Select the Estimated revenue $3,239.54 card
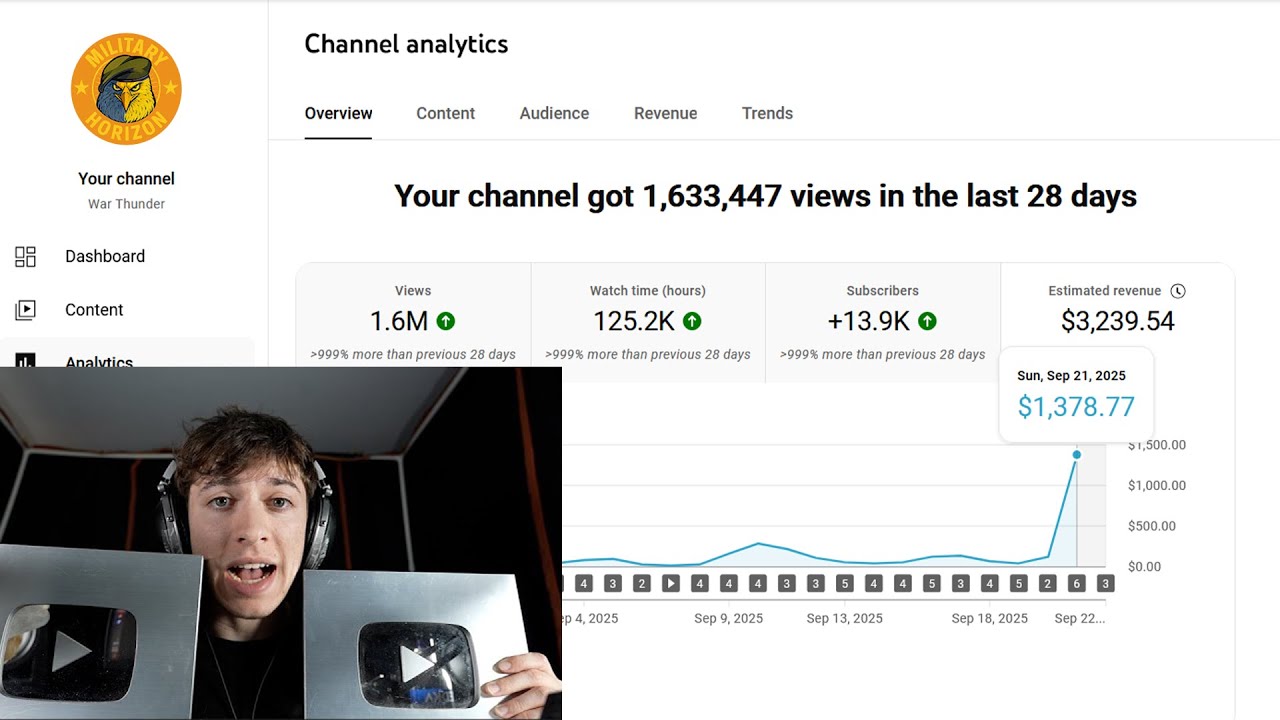 coord(1117,310)
